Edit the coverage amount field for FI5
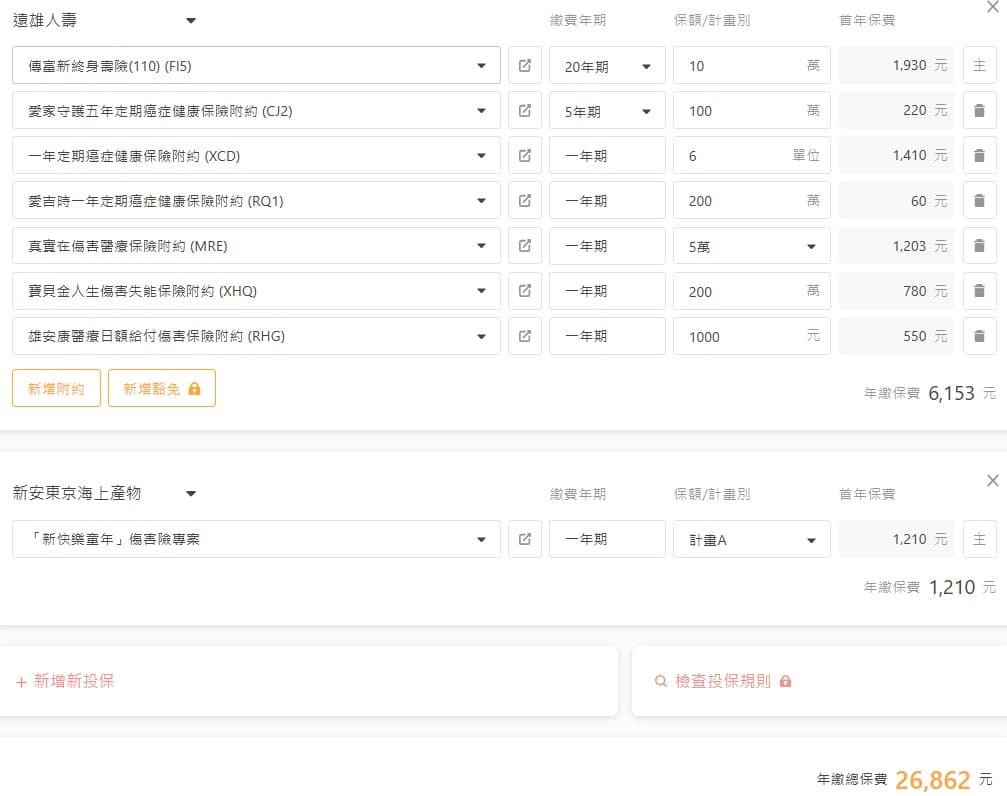 (740, 66)
